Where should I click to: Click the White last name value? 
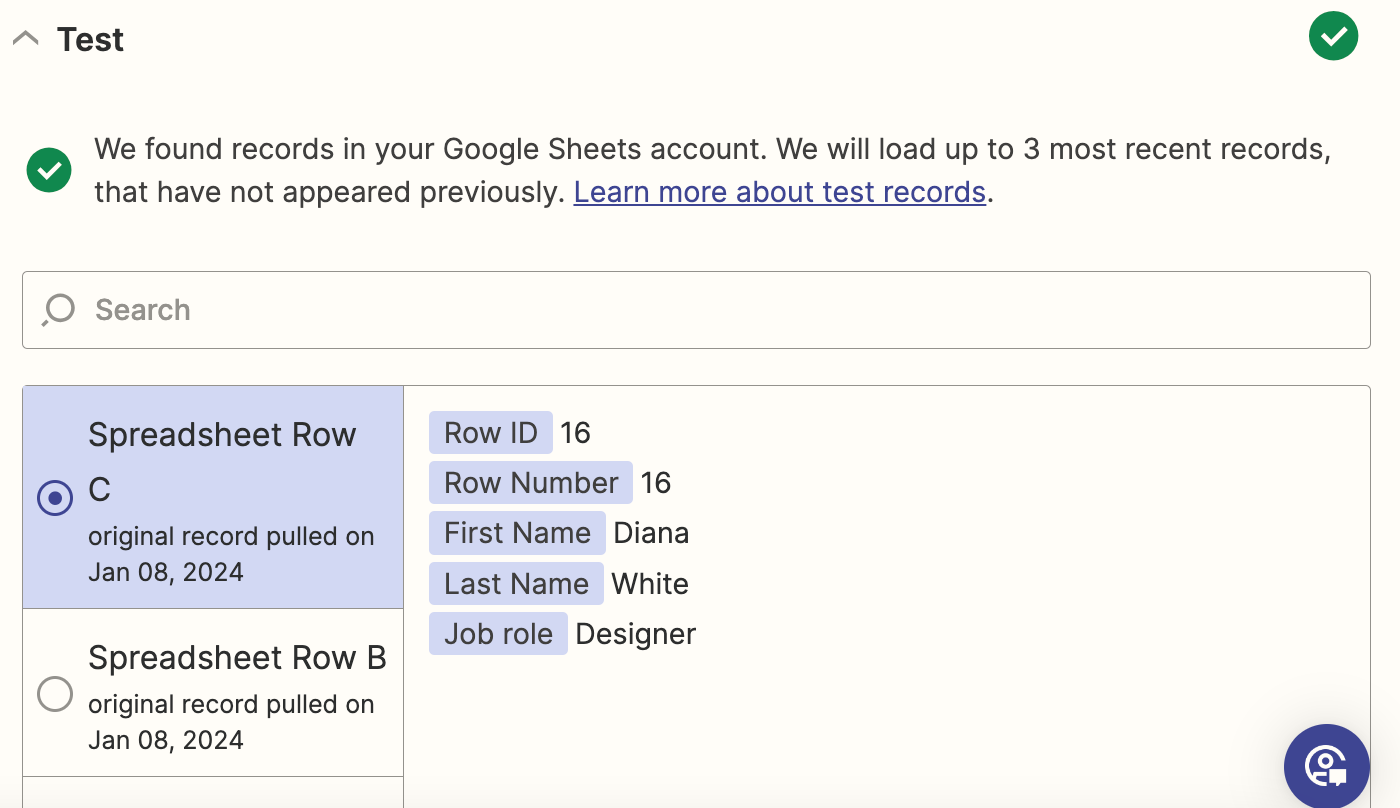pyautogui.click(x=650, y=584)
